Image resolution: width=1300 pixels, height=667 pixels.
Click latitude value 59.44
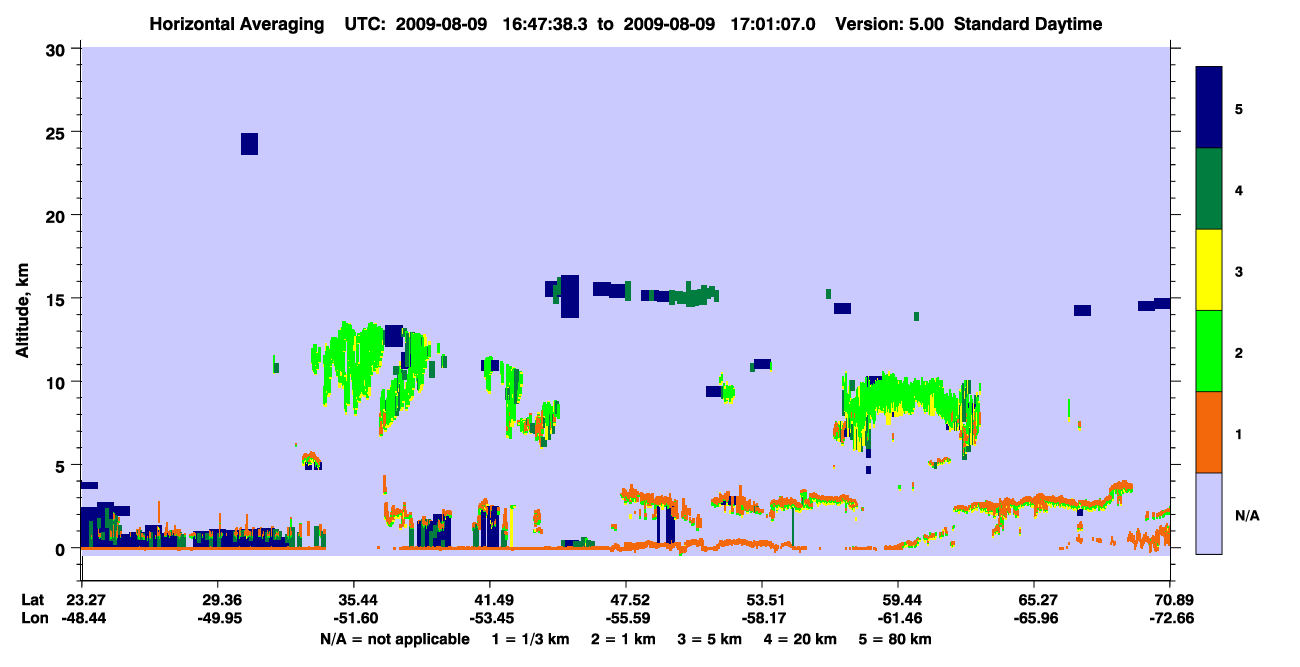pyautogui.click(x=898, y=600)
